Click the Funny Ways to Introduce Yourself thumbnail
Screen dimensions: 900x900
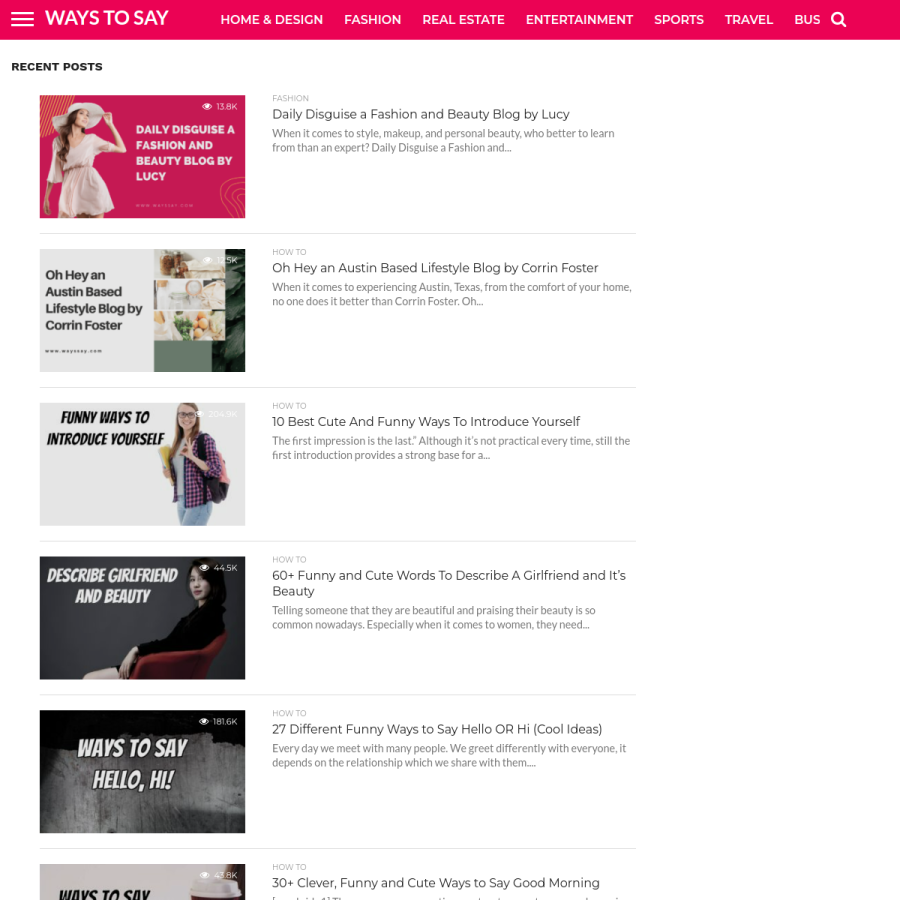[x=142, y=464]
